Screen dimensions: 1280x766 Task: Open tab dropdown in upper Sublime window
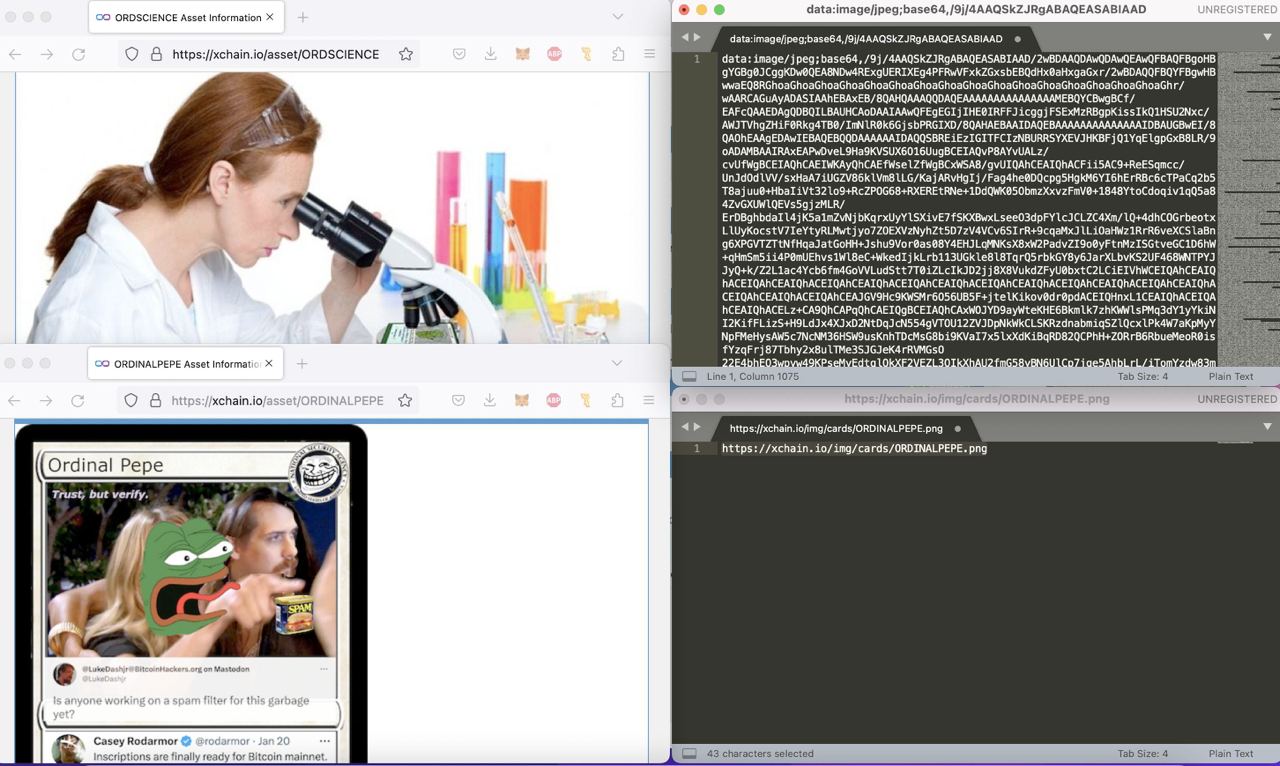click(1267, 37)
